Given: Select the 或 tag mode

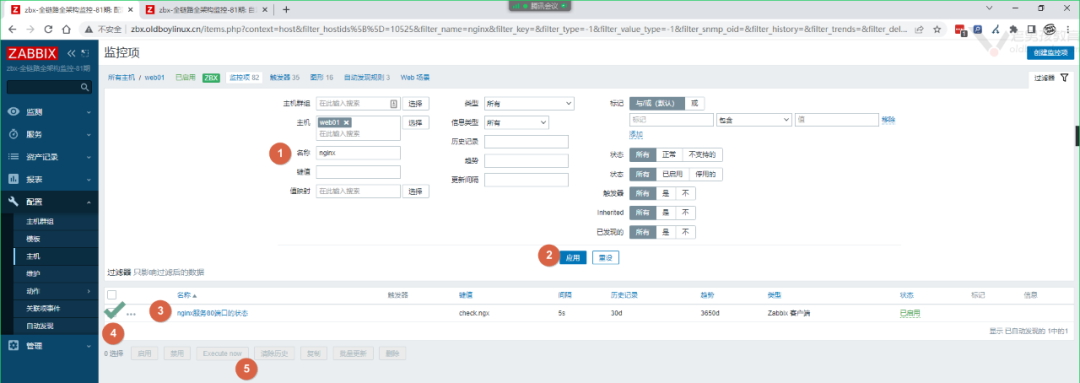Looking at the screenshot, I should [694, 103].
